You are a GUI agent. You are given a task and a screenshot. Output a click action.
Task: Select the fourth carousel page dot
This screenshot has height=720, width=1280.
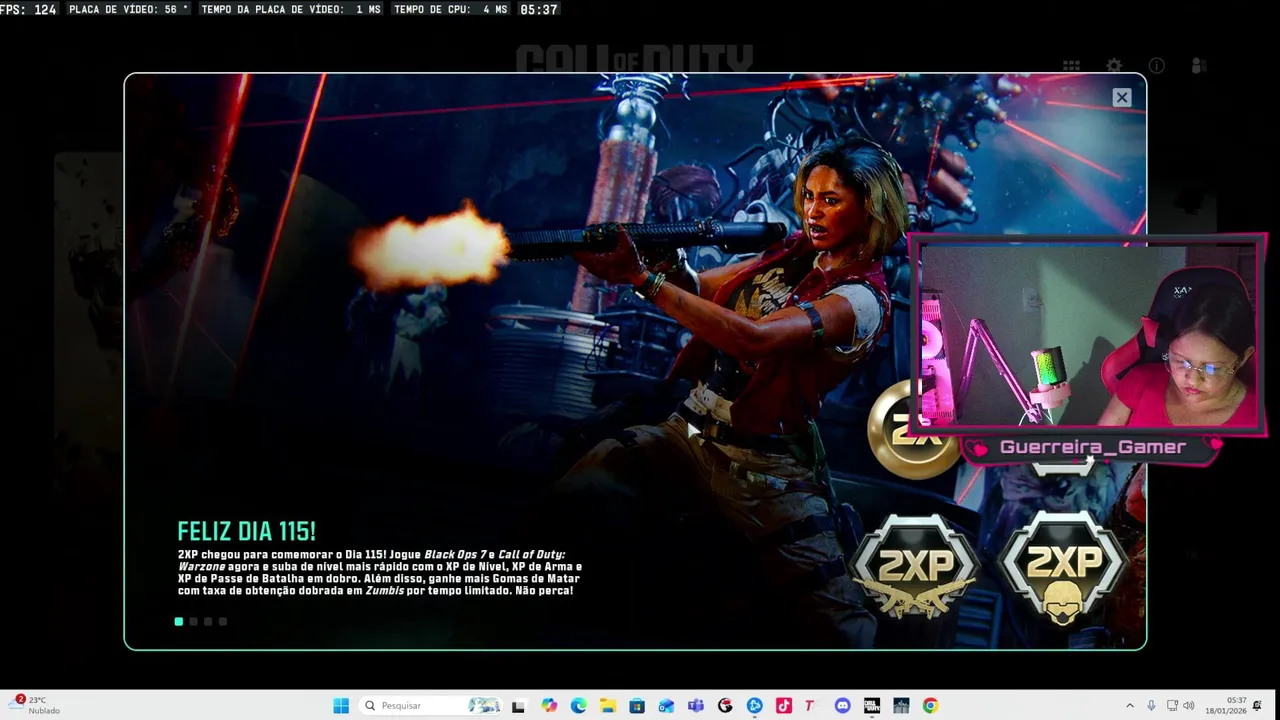[223, 621]
